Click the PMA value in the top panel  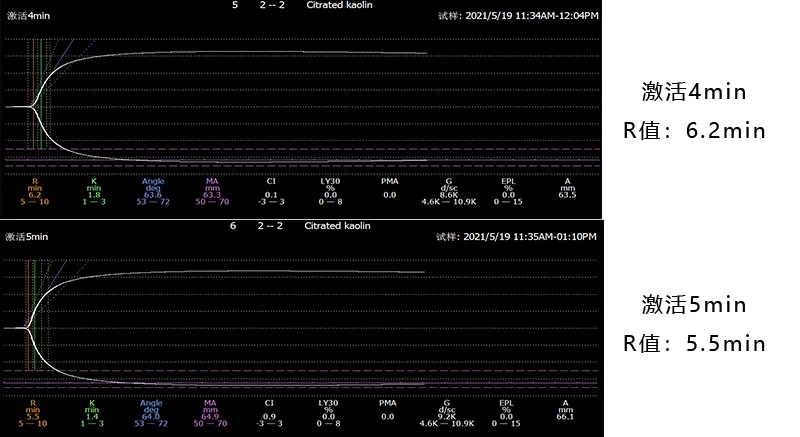pos(389,195)
